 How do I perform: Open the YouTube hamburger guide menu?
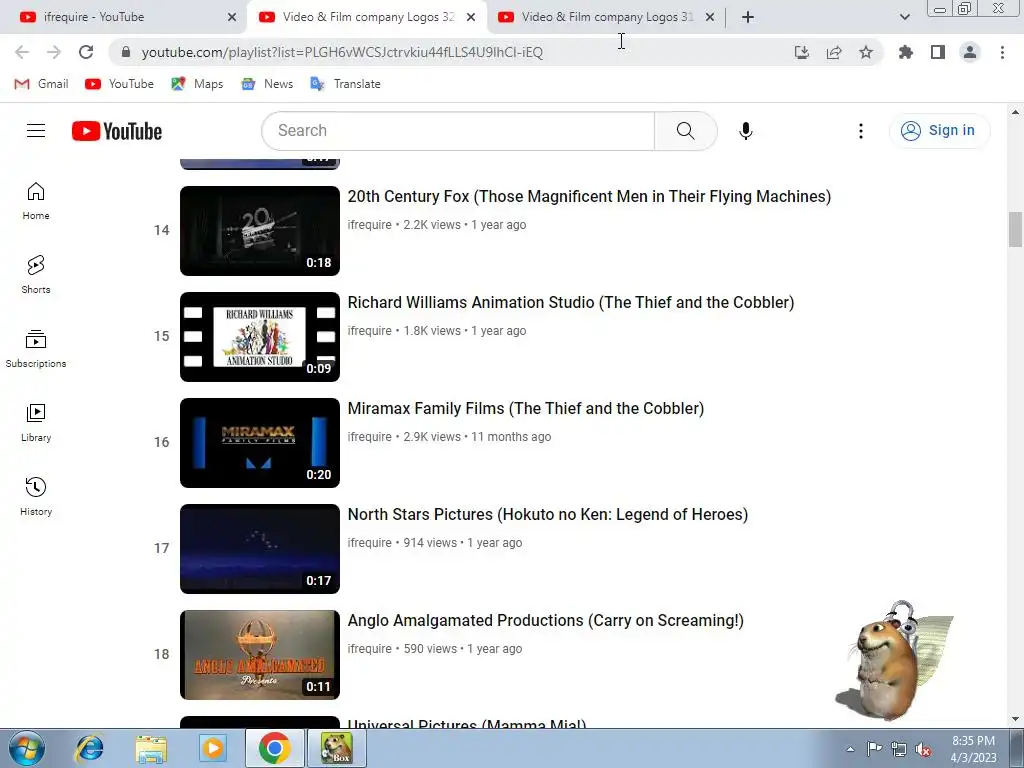[x=36, y=131]
